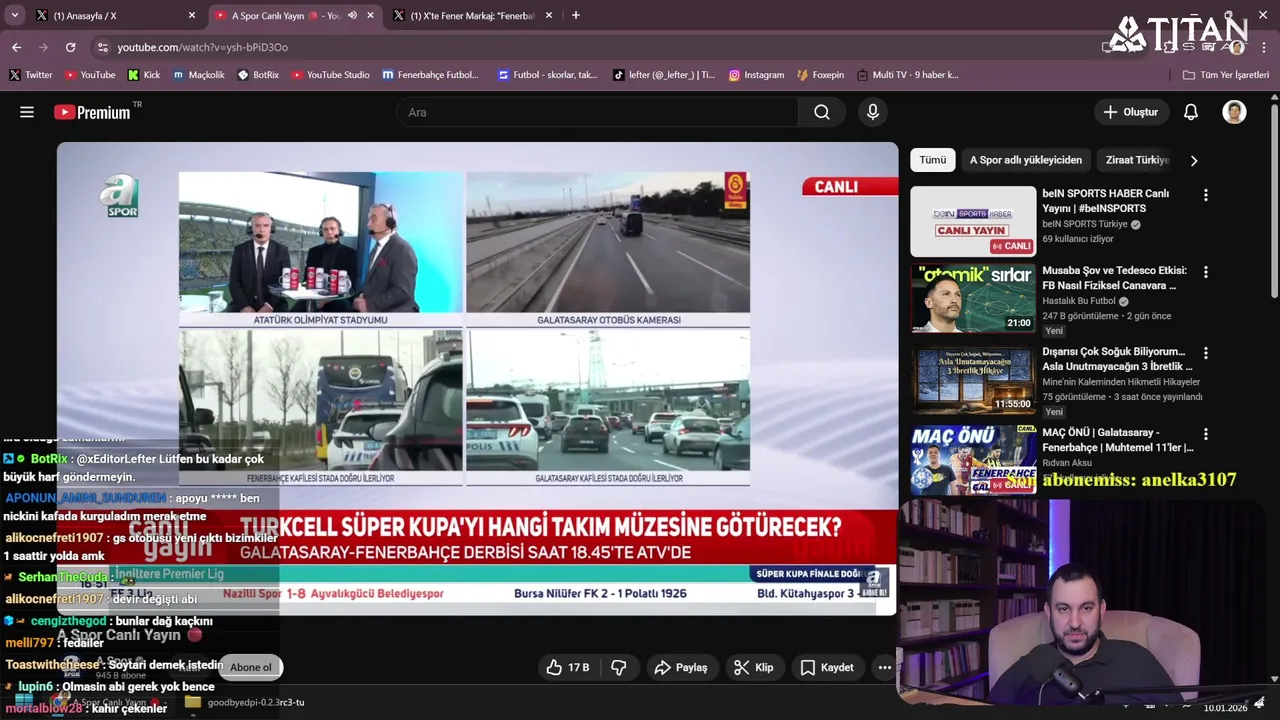Switch to X'te Fener Markaj tab
1280x720 pixels.
coord(472,15)
